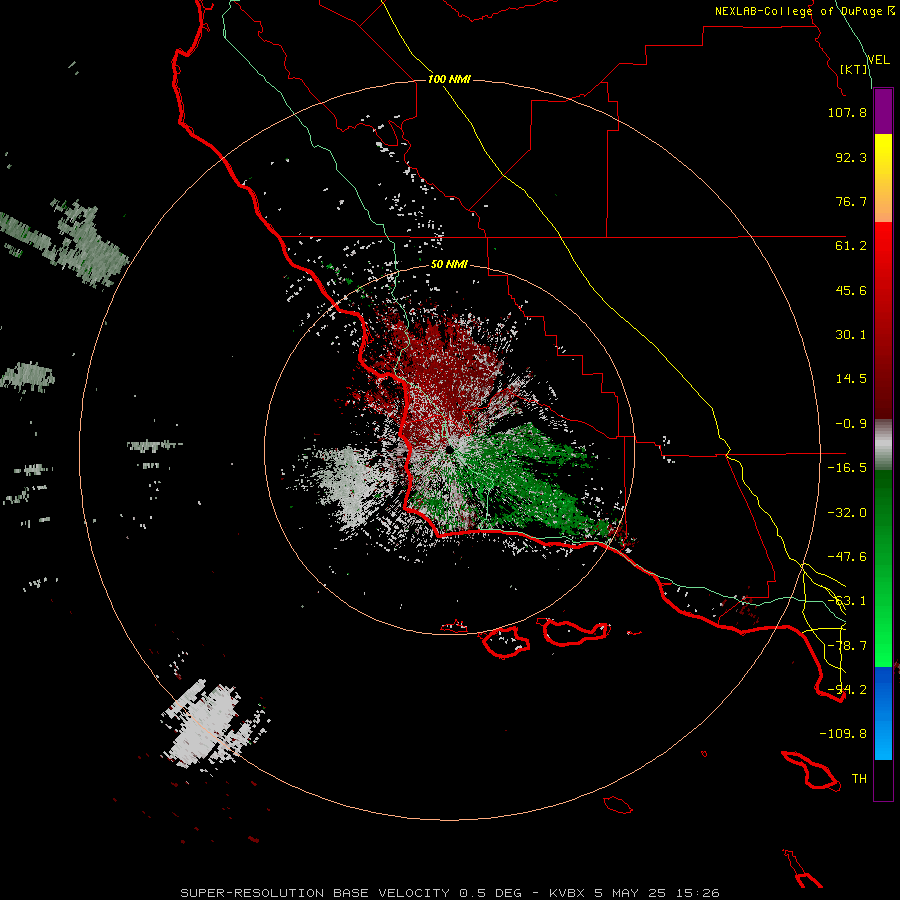Click the TH label on the legend
The height and width of the screenshot is (900, 900).
(859, 779)
